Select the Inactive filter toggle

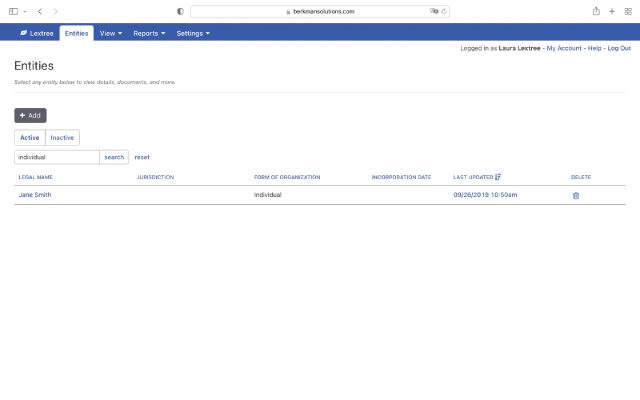coord(62,138)
